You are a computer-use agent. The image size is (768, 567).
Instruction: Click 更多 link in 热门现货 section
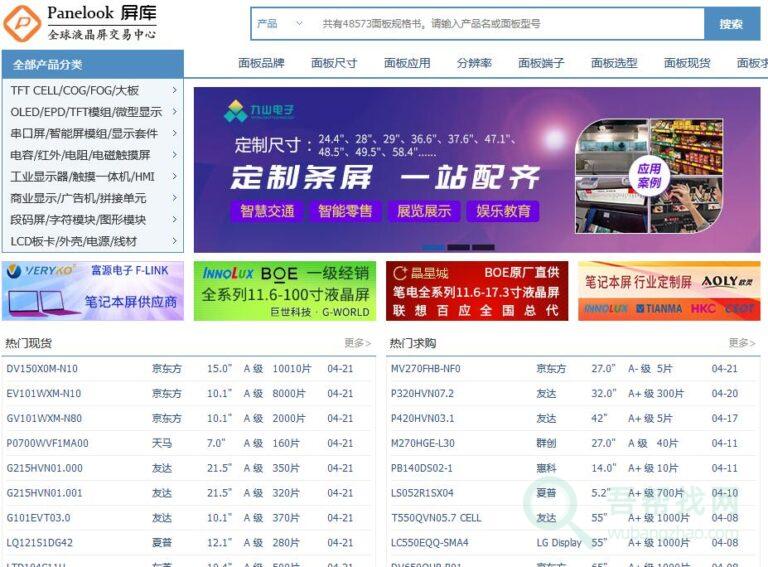(x=357, y=343)
